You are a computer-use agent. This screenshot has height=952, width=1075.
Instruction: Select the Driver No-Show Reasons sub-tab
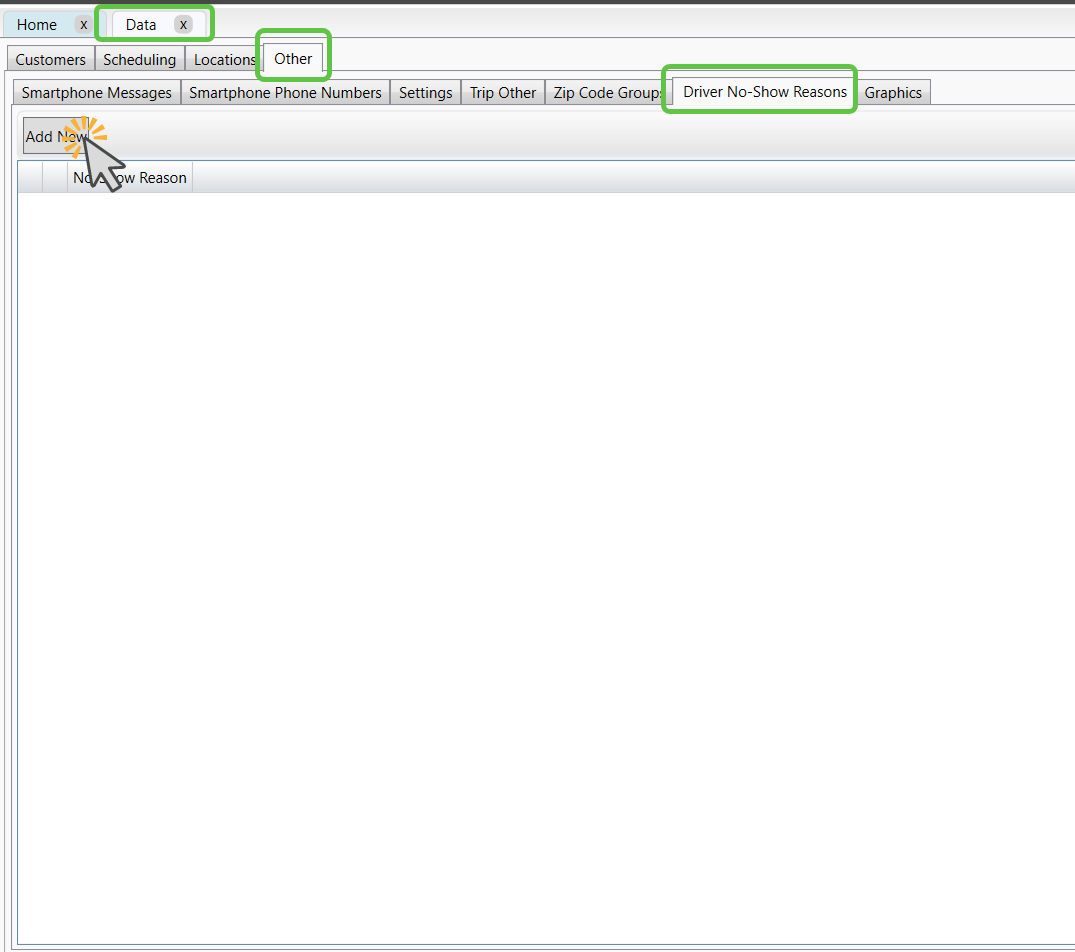click(x=764, y=92)
